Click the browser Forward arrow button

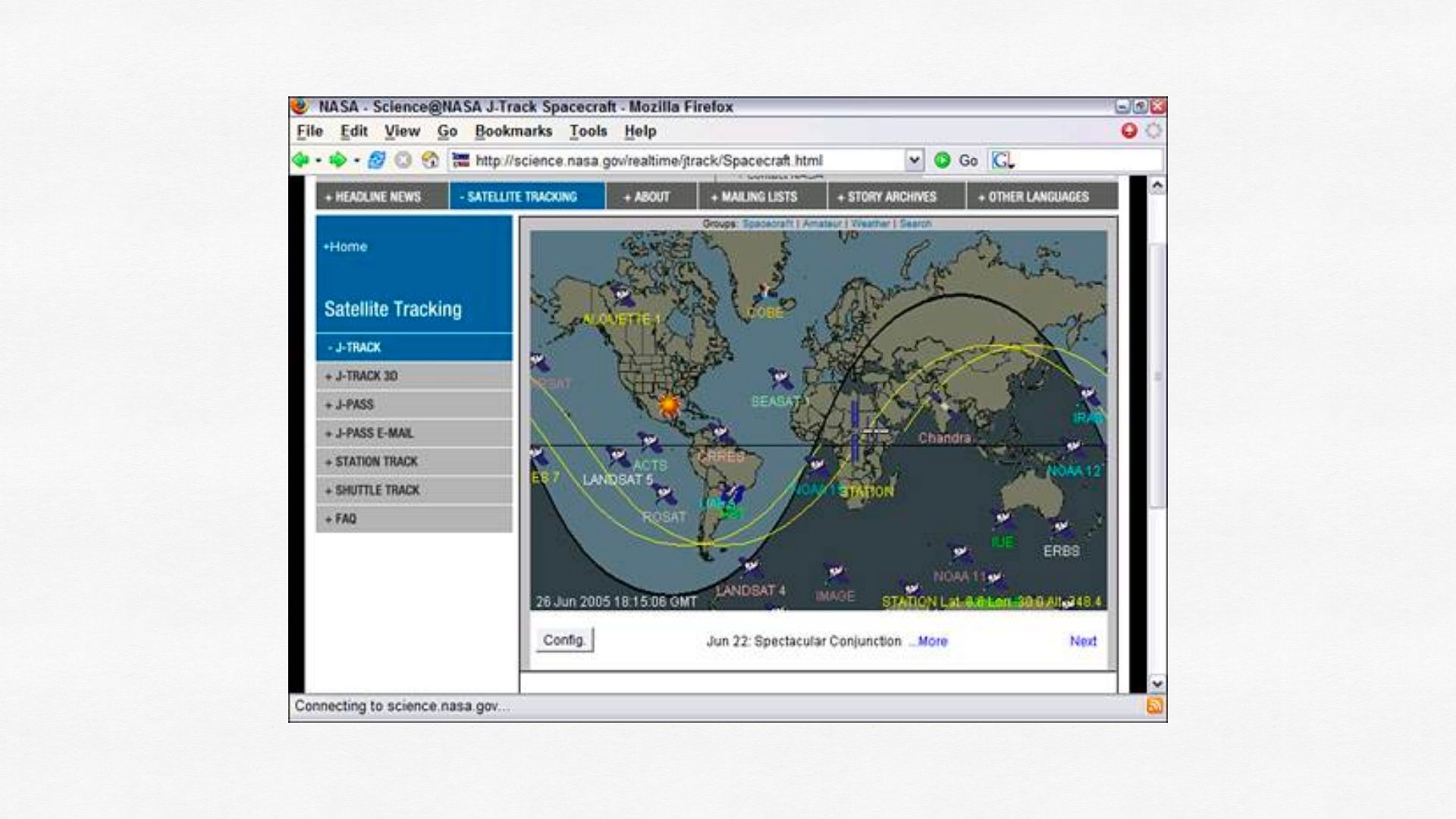click(338, 160)
